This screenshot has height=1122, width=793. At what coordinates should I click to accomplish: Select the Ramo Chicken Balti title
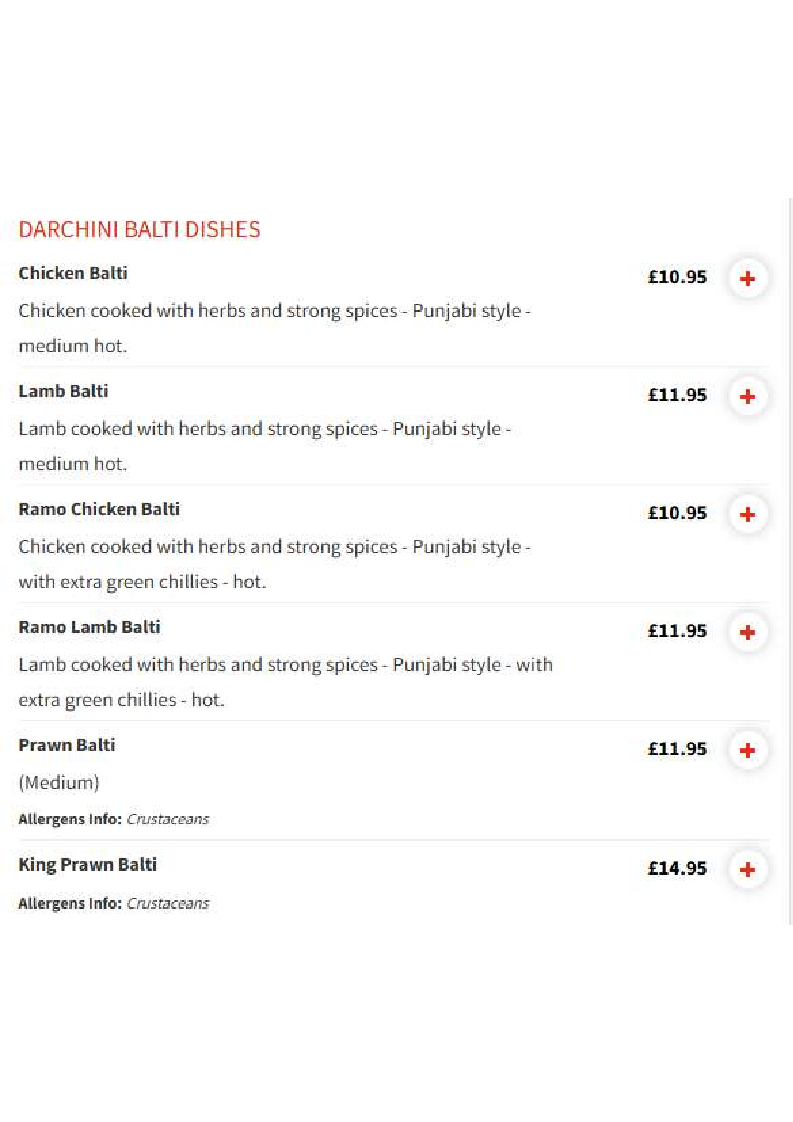[99, 509]
